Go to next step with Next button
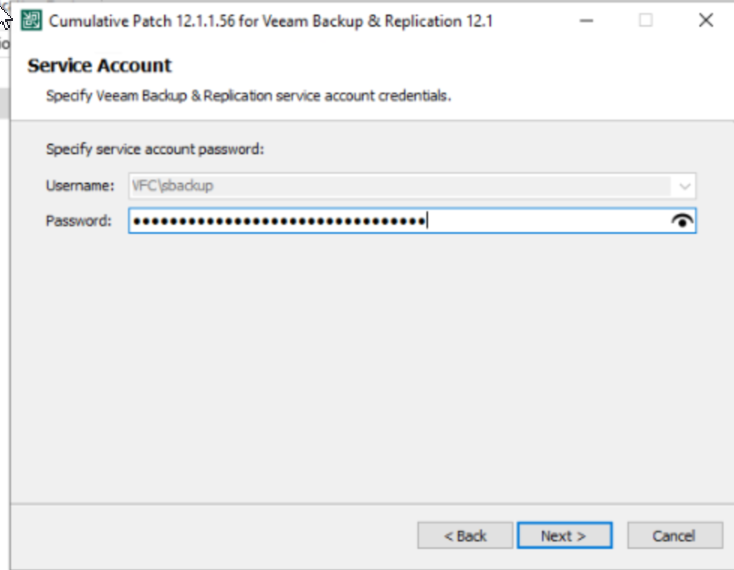This screenshot has height=570, width=734. pyautogui.click(x=565, y=535)
